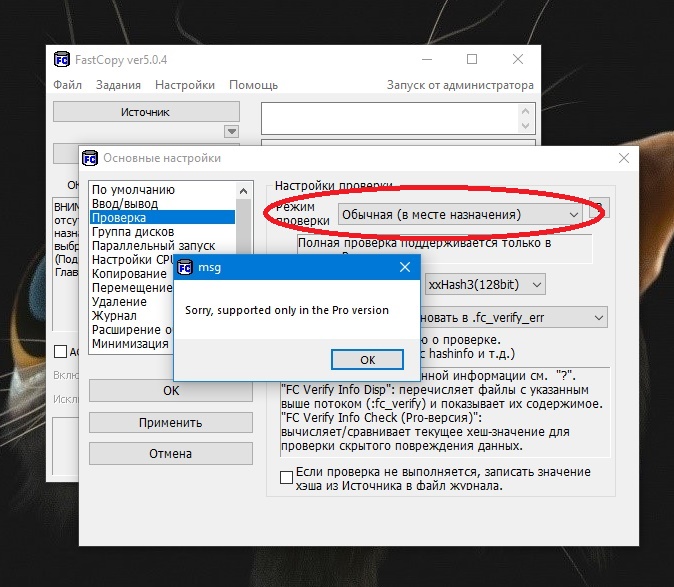Open the .fc_verify_err action dropdown
This screenshot has width=674, height=587.
tap(514, 318)
